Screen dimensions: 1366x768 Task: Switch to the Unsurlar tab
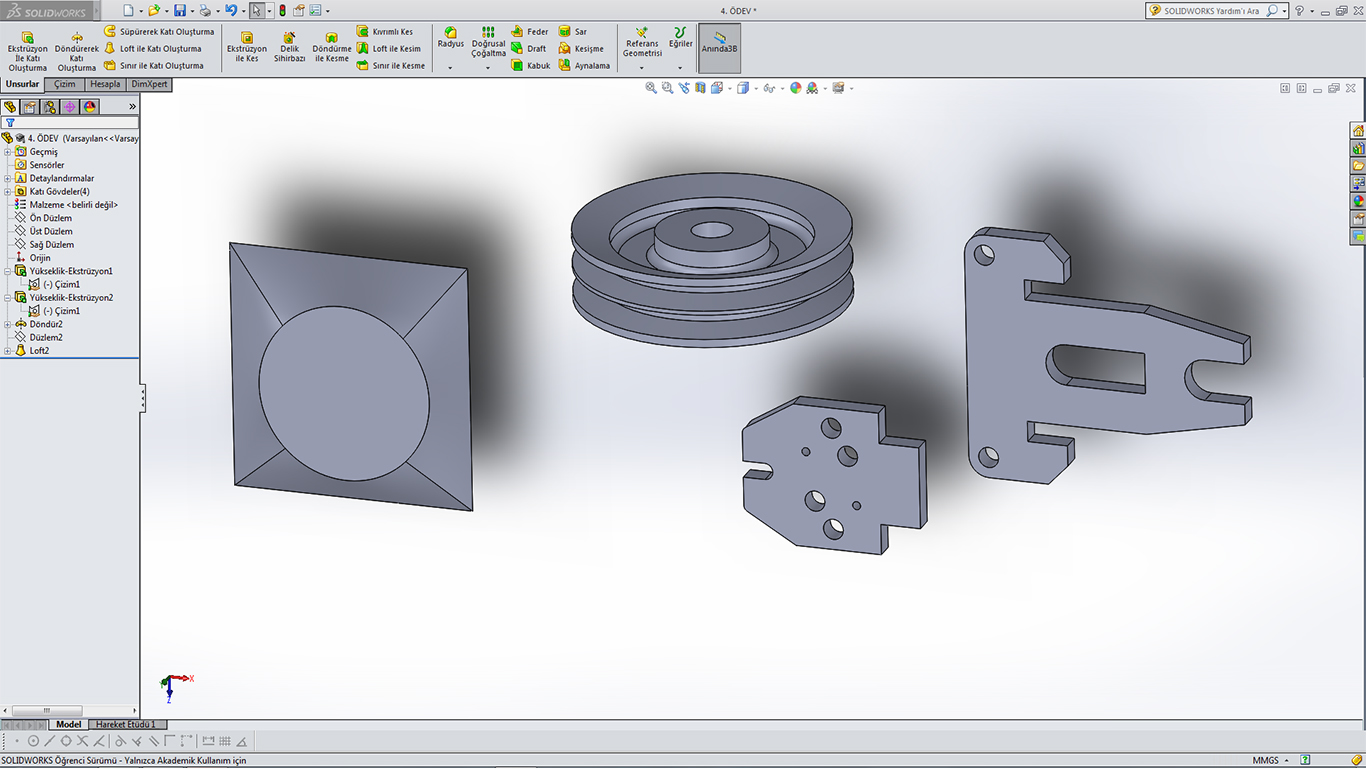click(x=22, y=84)
